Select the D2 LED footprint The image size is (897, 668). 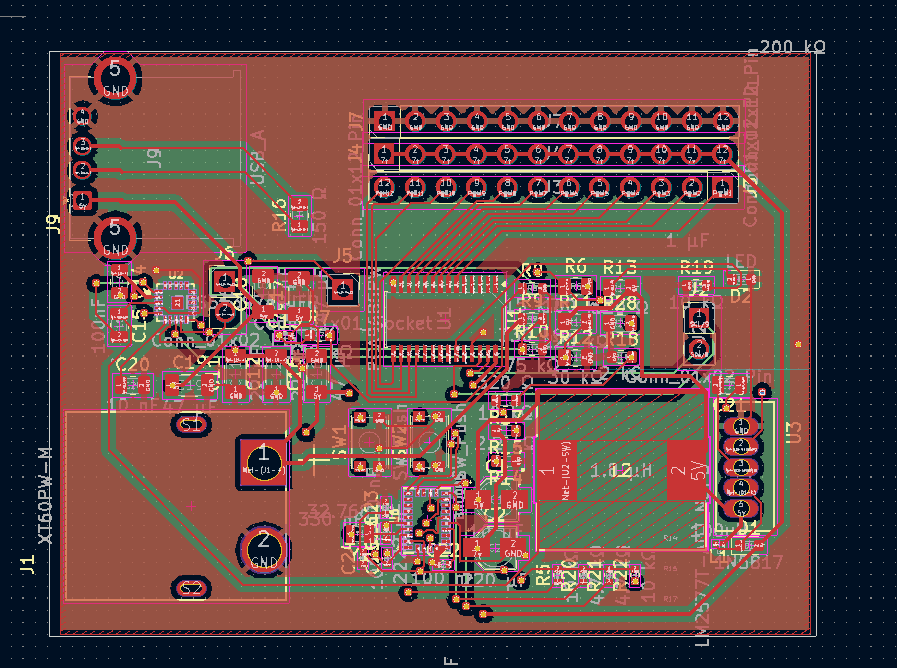click(x=741, y=282)
